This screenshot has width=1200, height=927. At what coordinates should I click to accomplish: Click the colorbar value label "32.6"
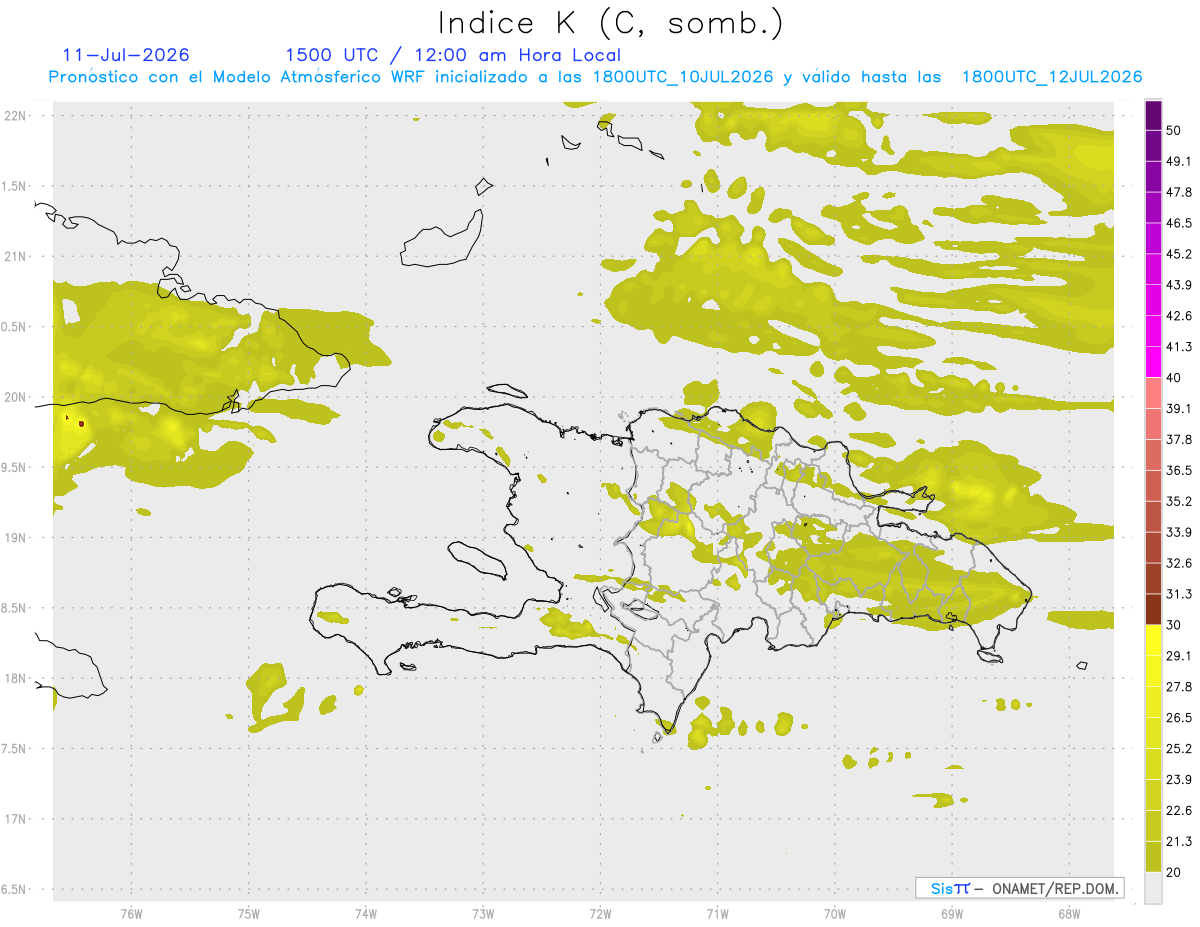point(1179,563)
